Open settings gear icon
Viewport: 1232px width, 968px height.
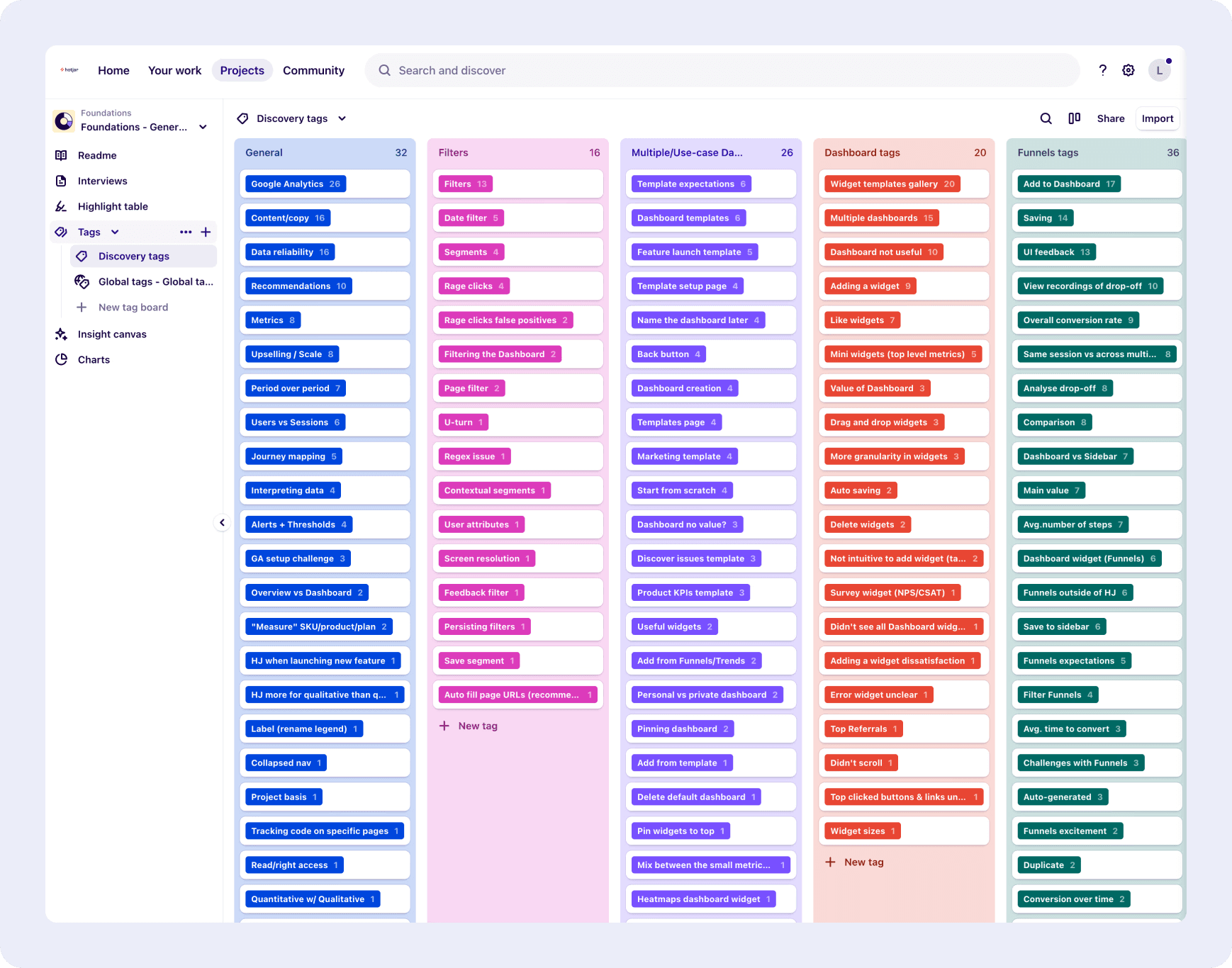pos(1129,70)
